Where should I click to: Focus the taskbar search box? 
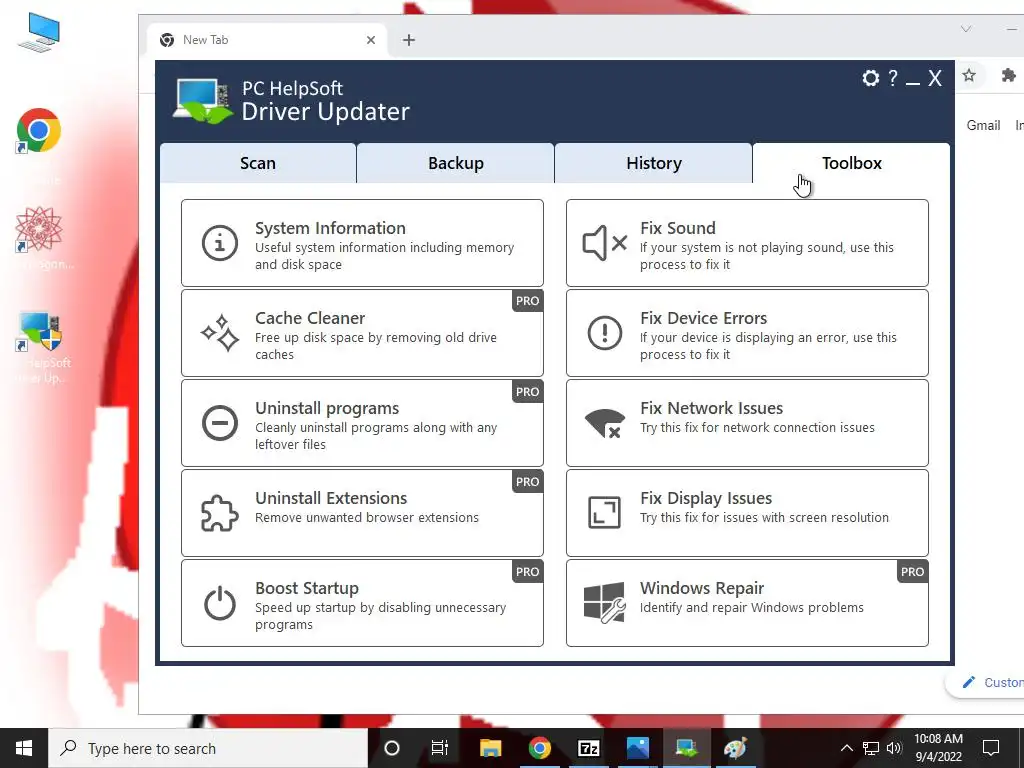pyautogui.click(x=208, y=748)
